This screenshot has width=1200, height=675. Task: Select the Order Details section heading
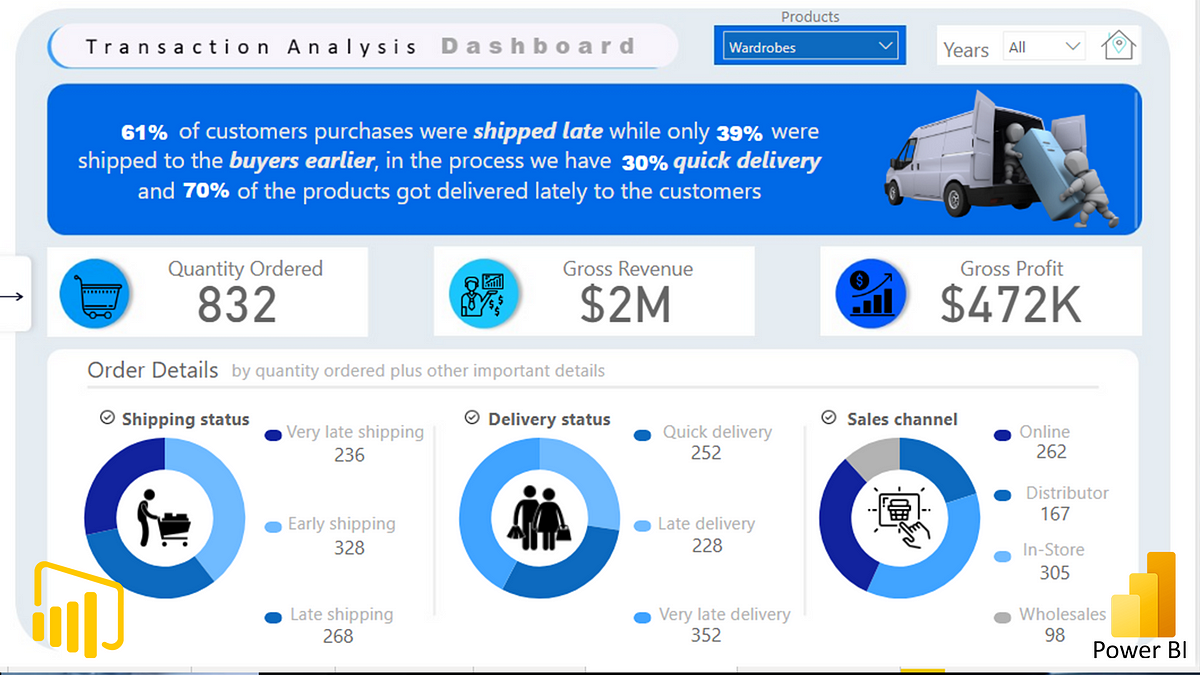(153, 370)
